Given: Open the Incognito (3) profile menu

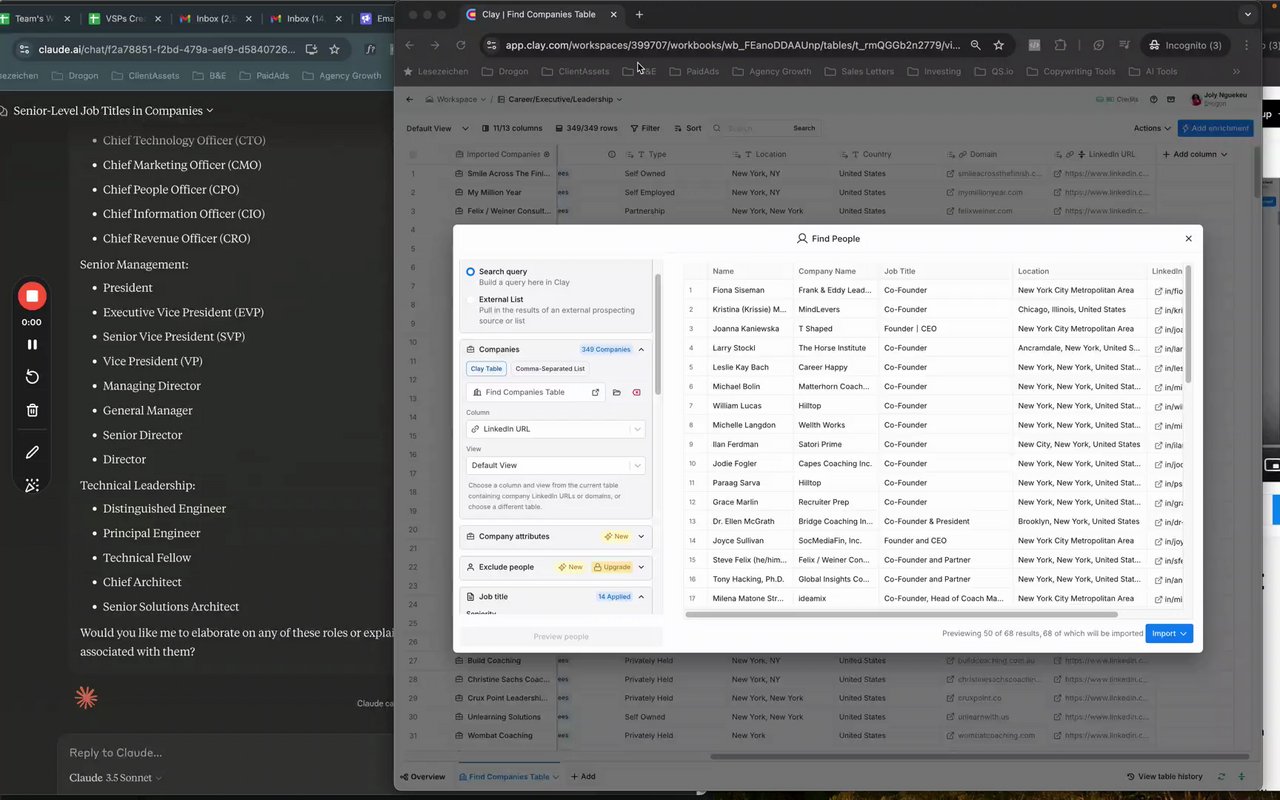Looking at the screenshot, I should point(1186,45).
